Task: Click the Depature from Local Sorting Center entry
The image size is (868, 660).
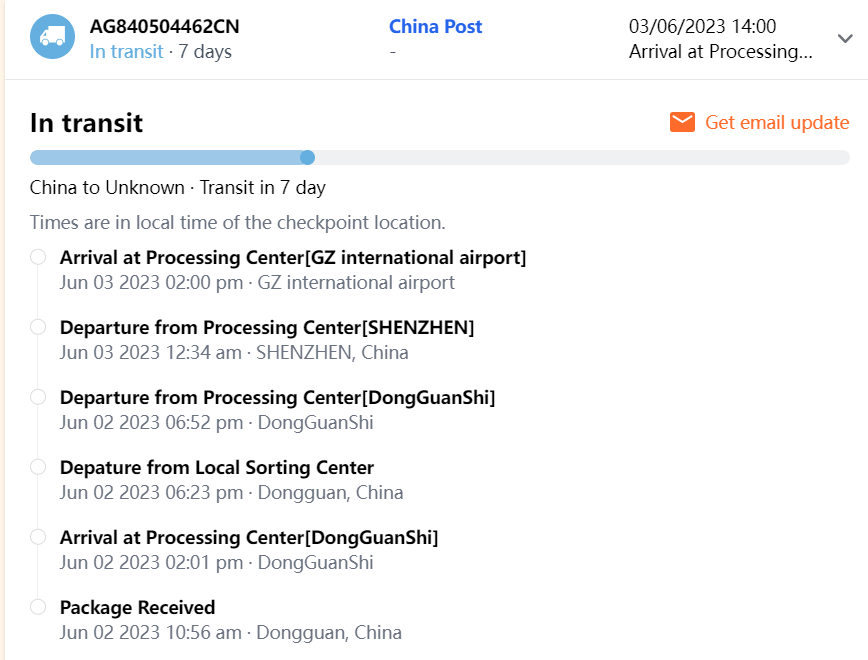Action: coord(217,468)
